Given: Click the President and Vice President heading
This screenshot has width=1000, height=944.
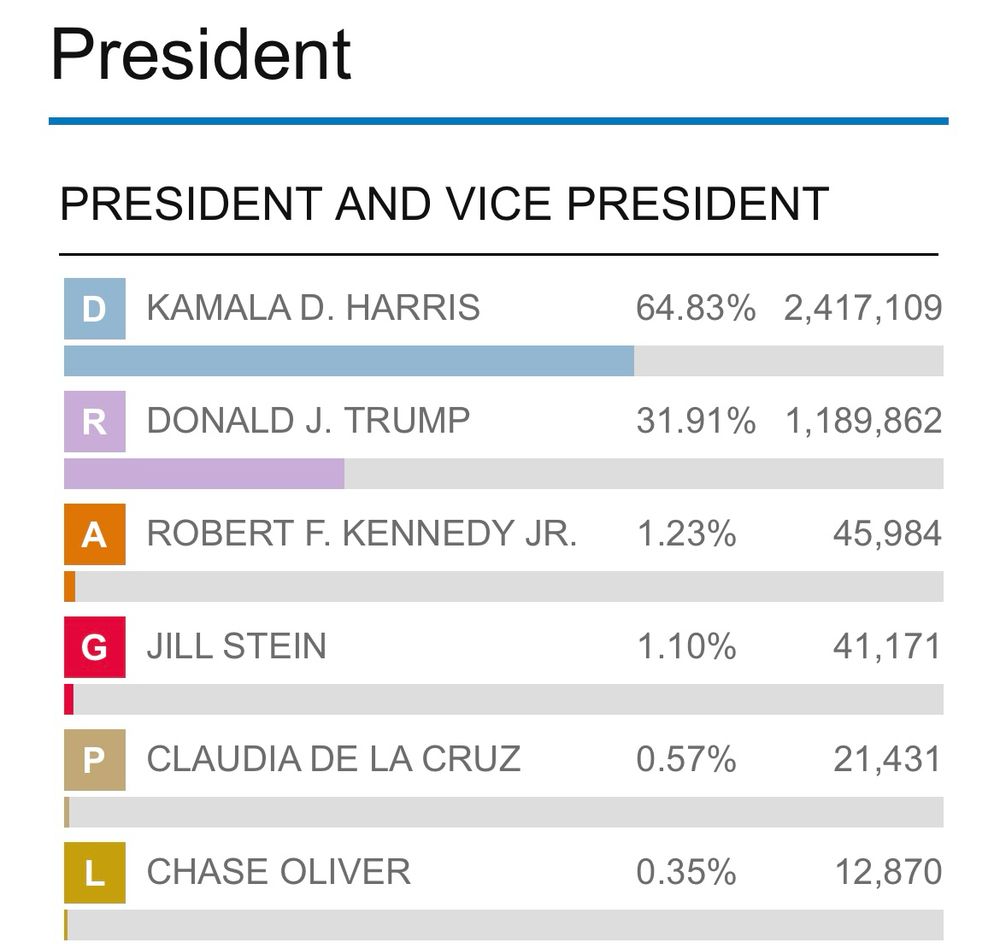Looking at the screenshot, I should click(444, 204).
